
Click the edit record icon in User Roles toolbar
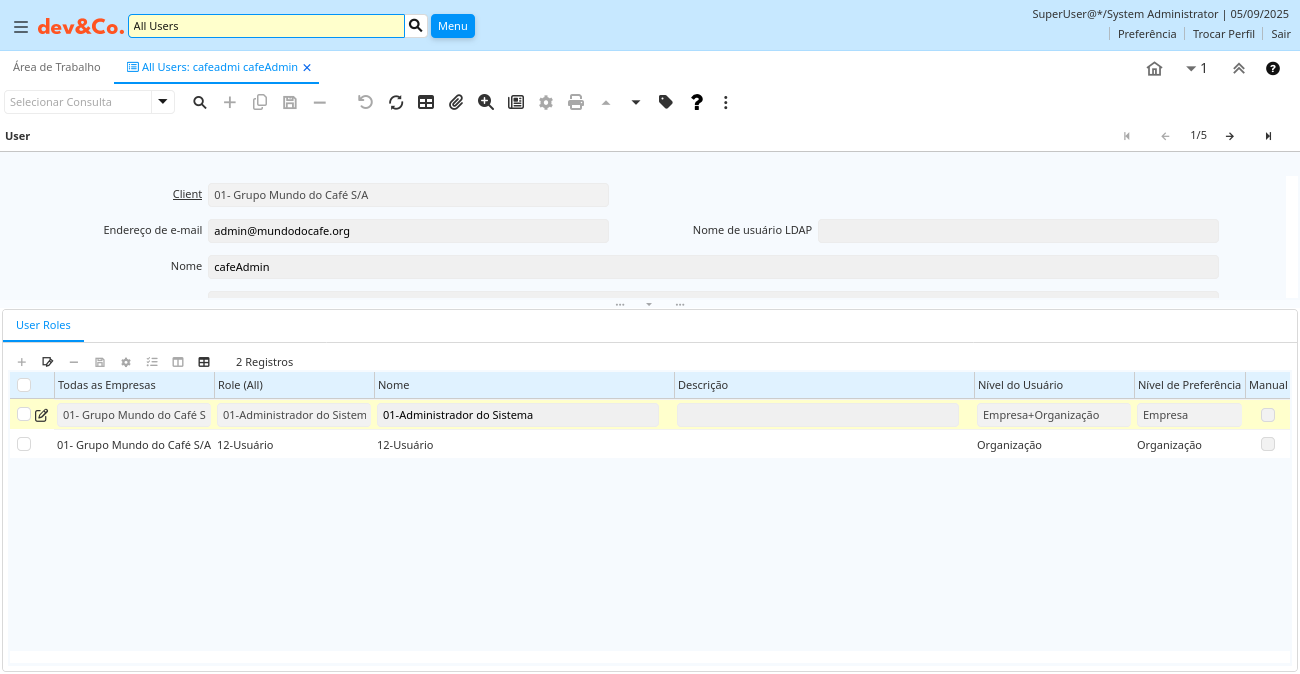pos(47,362)
